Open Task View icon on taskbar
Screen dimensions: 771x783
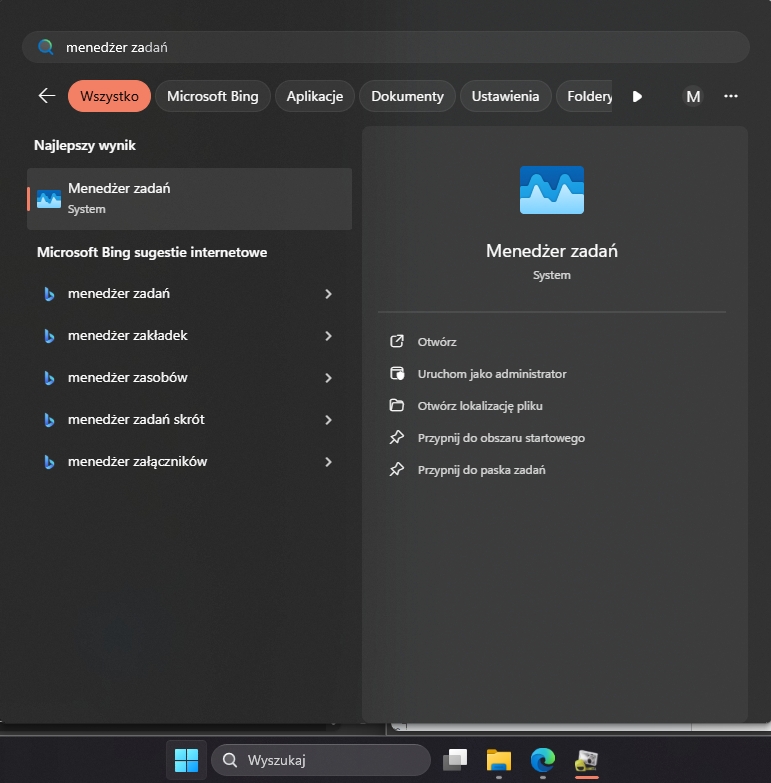click(456, 759)
